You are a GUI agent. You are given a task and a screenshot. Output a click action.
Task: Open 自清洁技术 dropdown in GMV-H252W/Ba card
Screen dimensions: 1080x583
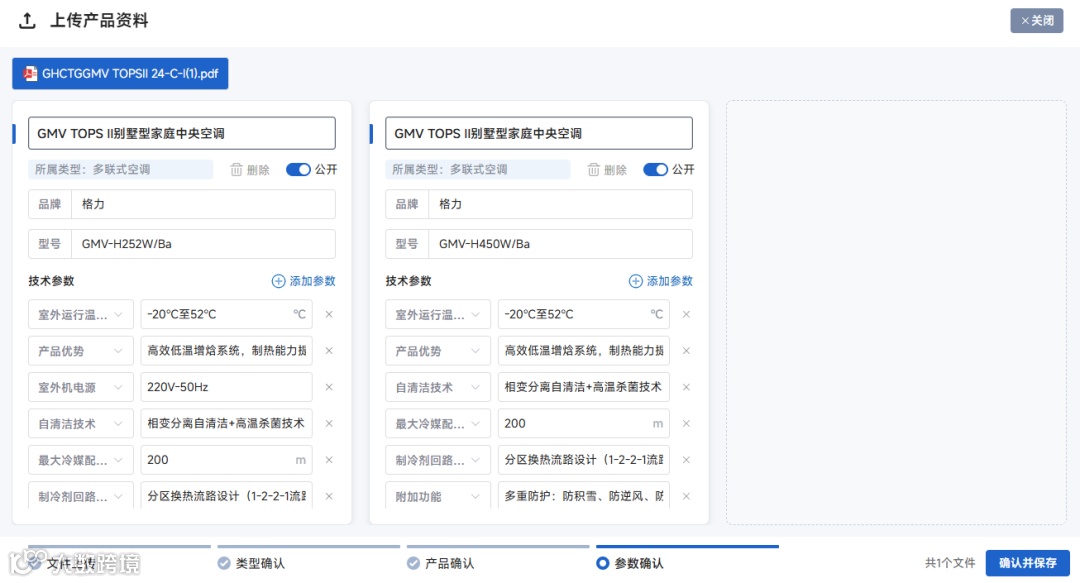[x=81, y=424]
